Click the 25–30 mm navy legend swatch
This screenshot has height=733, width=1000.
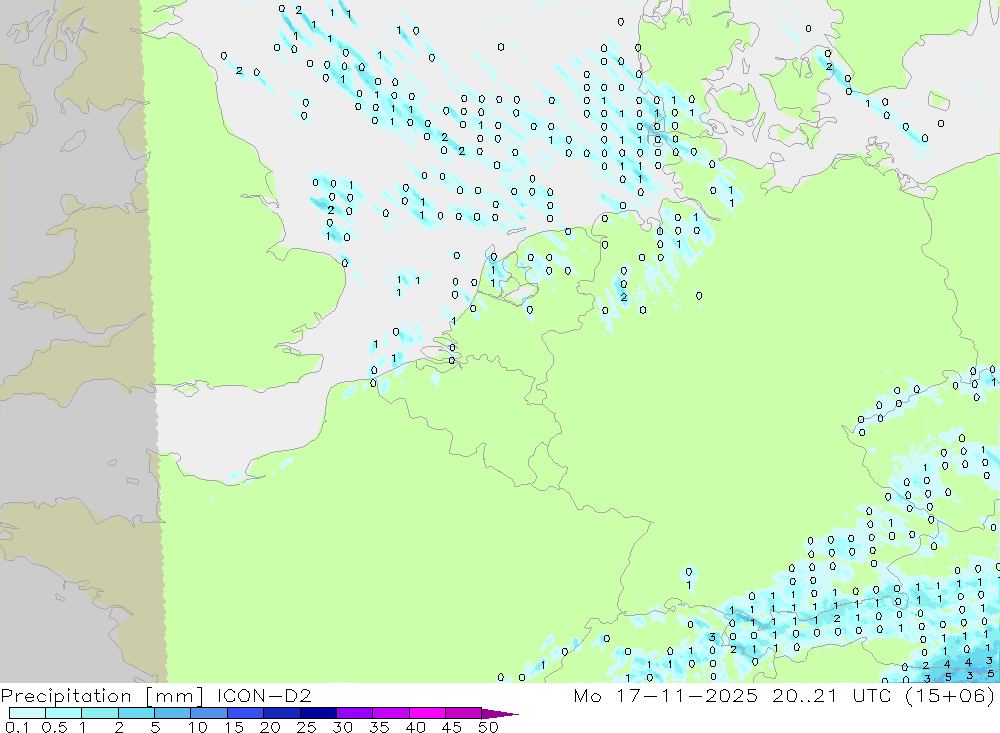pos(318,713)
